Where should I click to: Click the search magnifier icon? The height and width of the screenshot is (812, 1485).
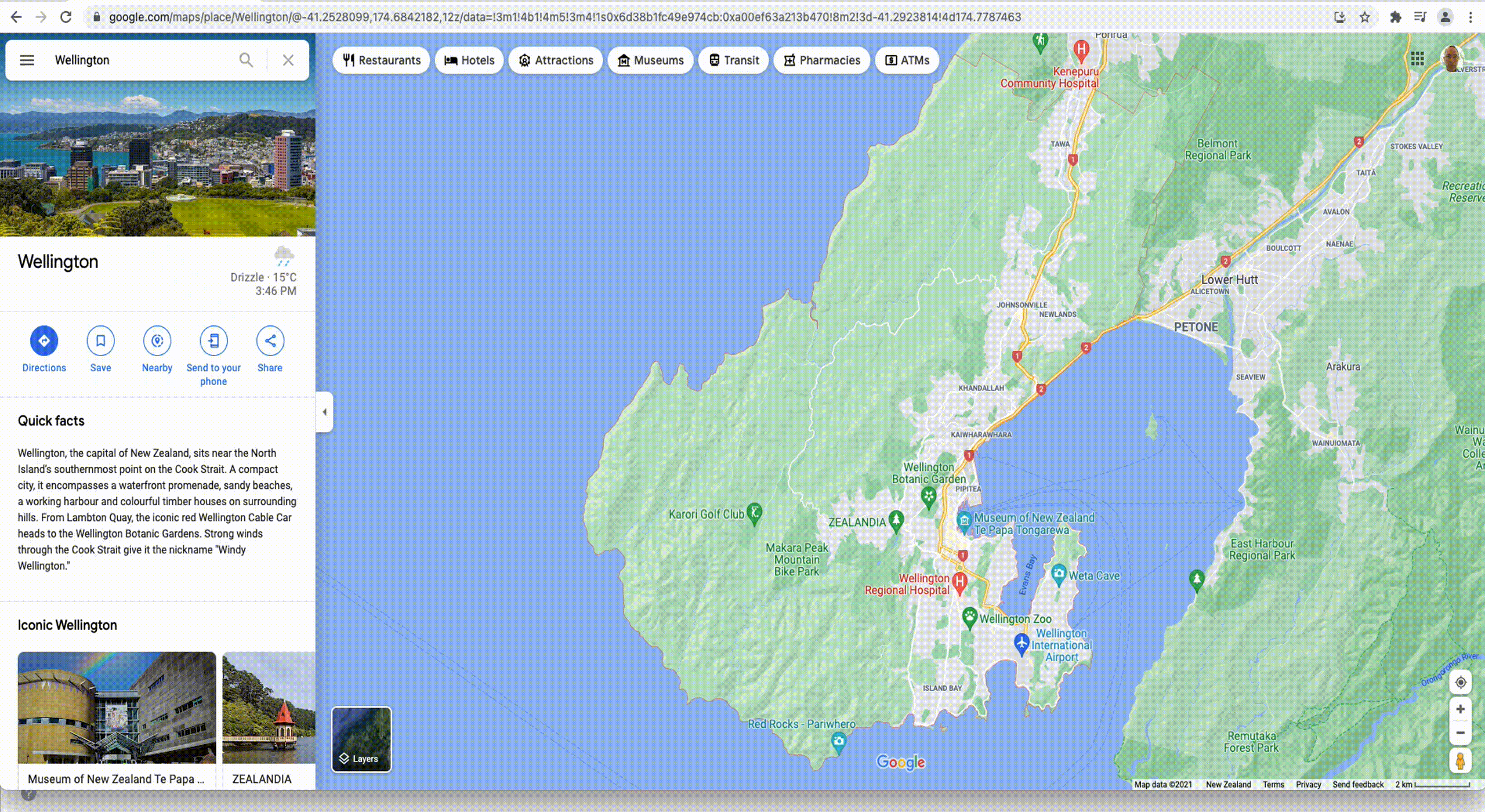246,60
